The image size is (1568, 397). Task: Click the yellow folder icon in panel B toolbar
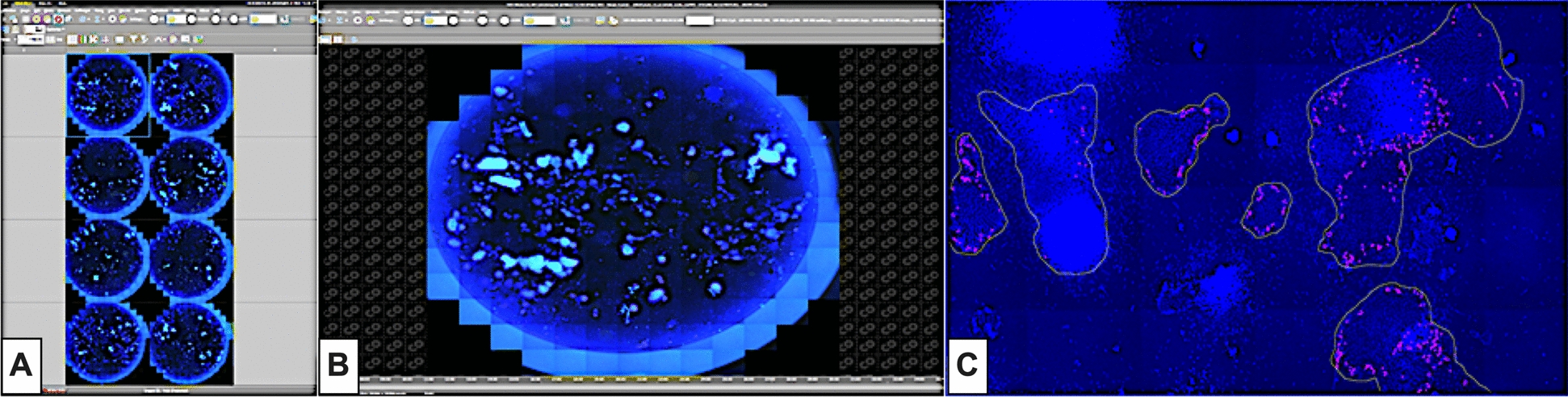point(601,20)
